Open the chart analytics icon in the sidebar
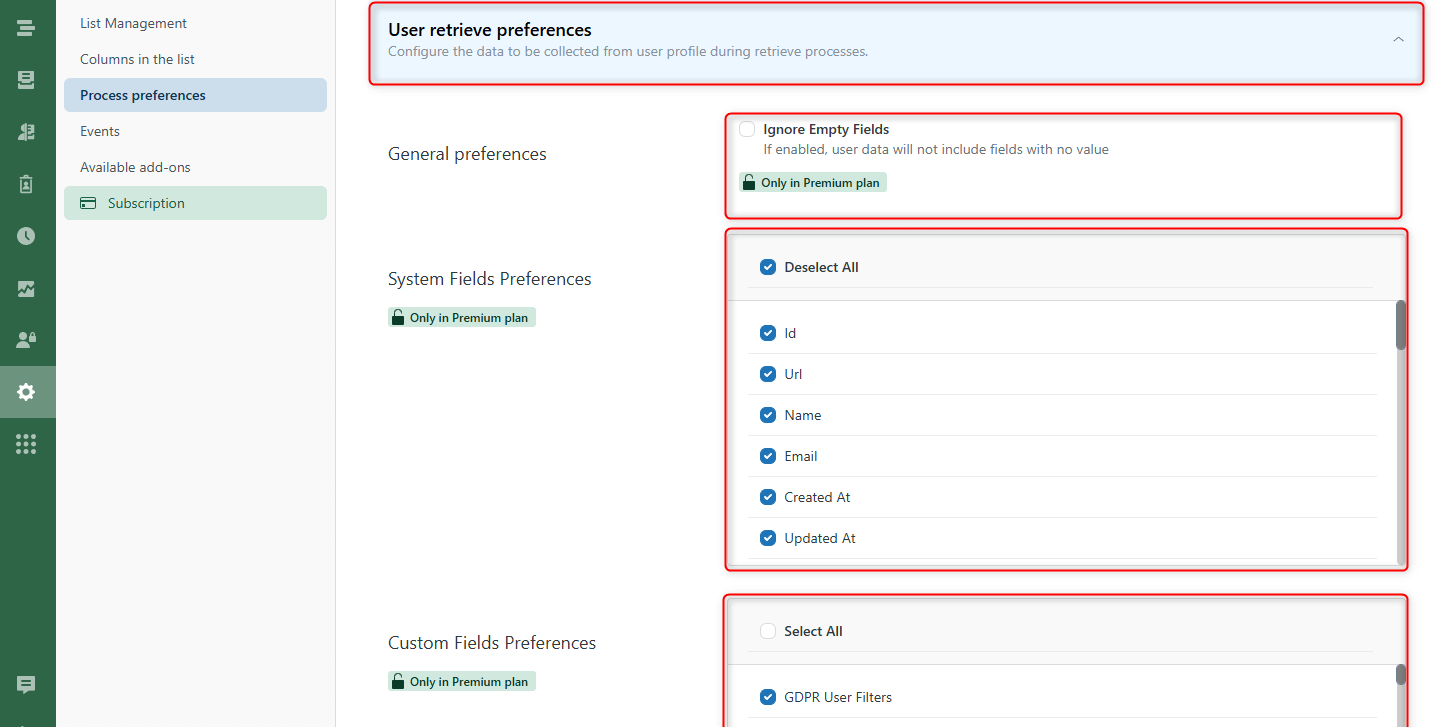Viewport: 1451px width, 727px height. (x=26, y=289)
